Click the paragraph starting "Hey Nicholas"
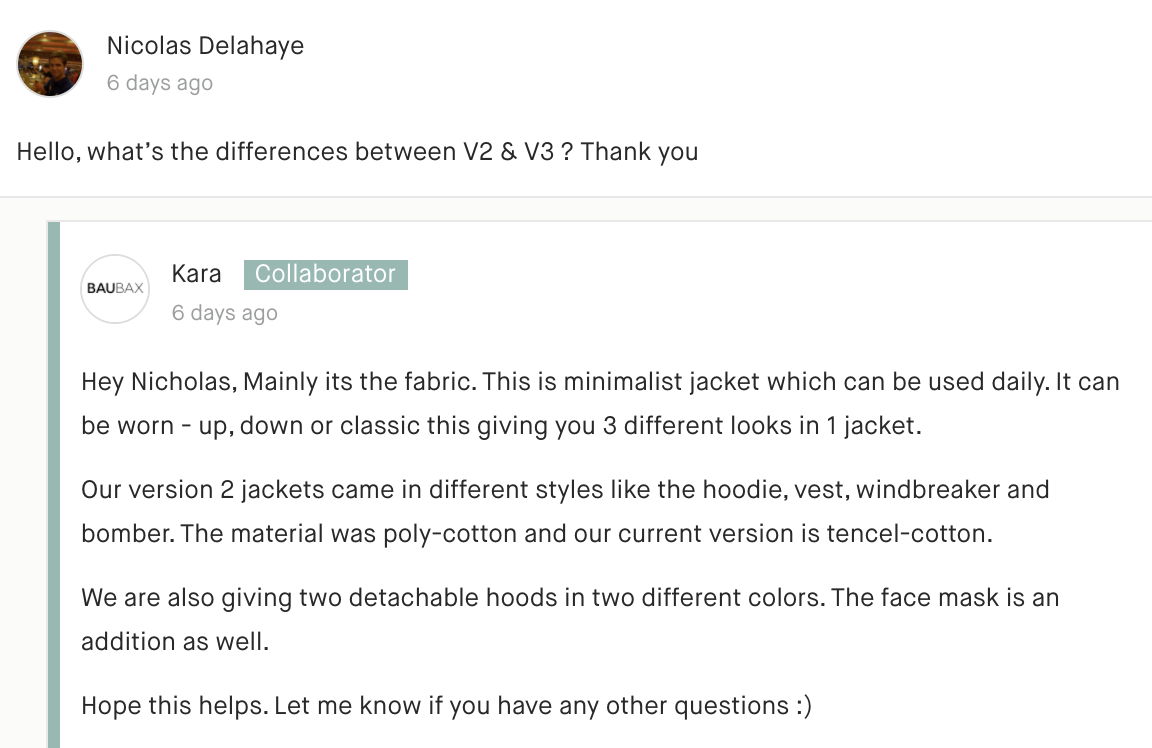Viewport: 1152px width, 748px height. [600, 403]
